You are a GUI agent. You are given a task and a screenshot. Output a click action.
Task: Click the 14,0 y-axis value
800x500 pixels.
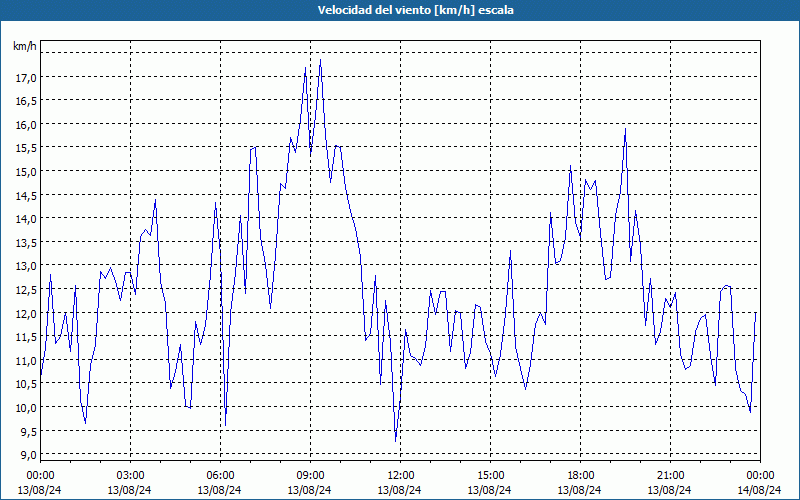[x=27, y=219]
